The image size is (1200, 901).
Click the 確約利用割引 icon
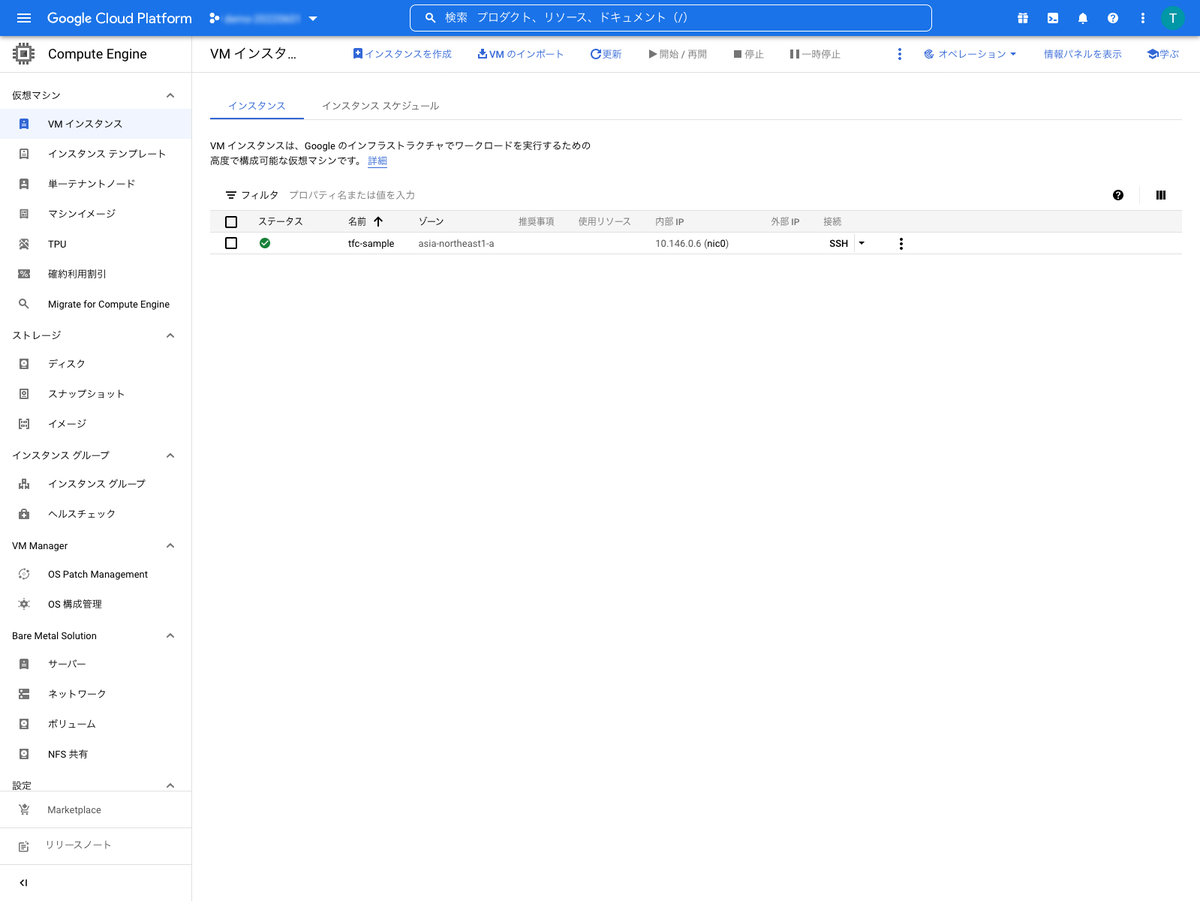24,274
